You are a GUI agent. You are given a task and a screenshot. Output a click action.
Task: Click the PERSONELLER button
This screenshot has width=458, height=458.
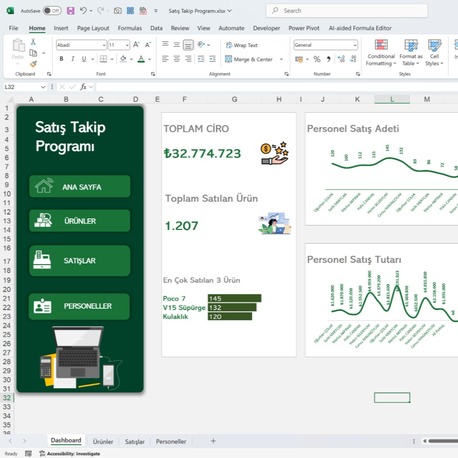[x=79, y=306]
